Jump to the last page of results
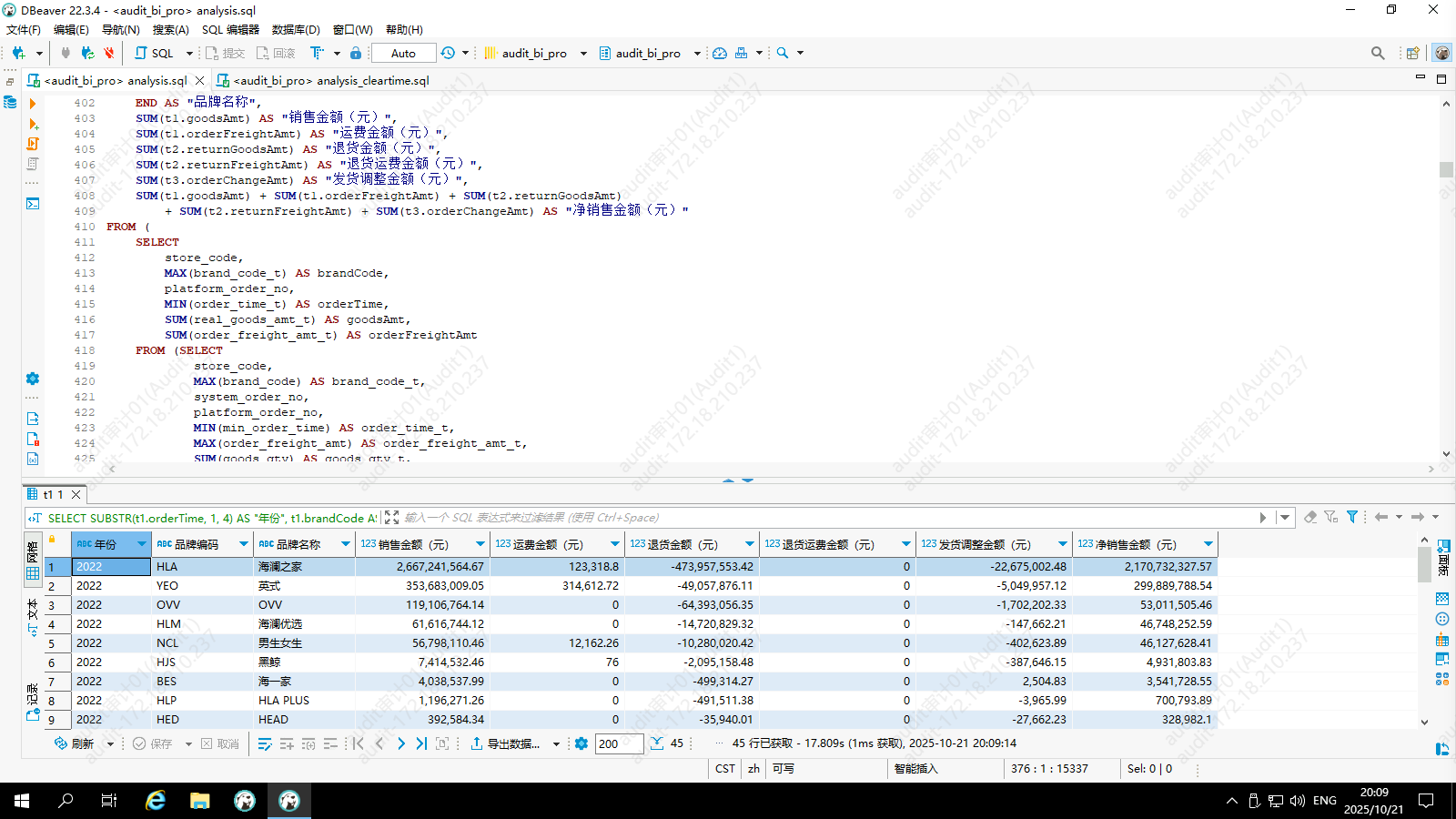 tap(421, 743)
